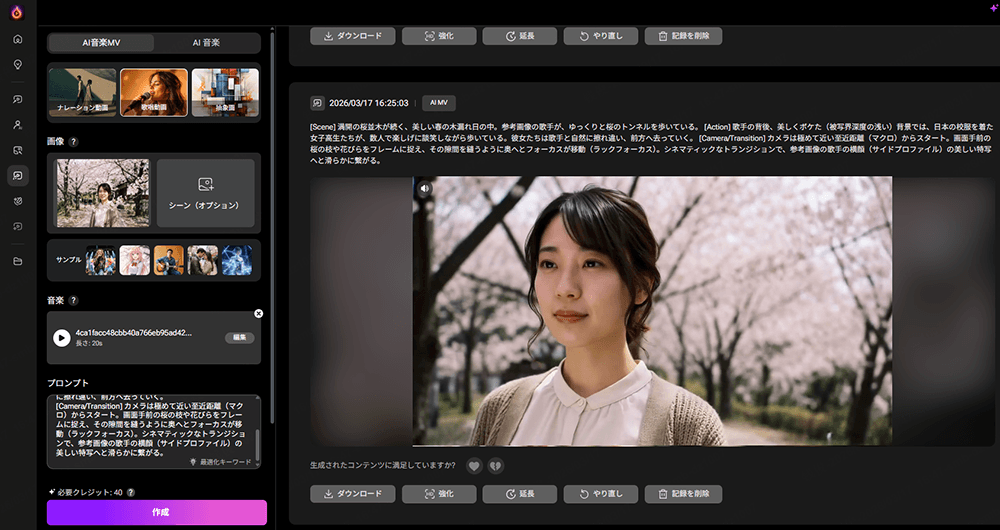This screenshot has width=1000, height=530.
Task: Click the folder icon in left sidebar
Action: 17,262
